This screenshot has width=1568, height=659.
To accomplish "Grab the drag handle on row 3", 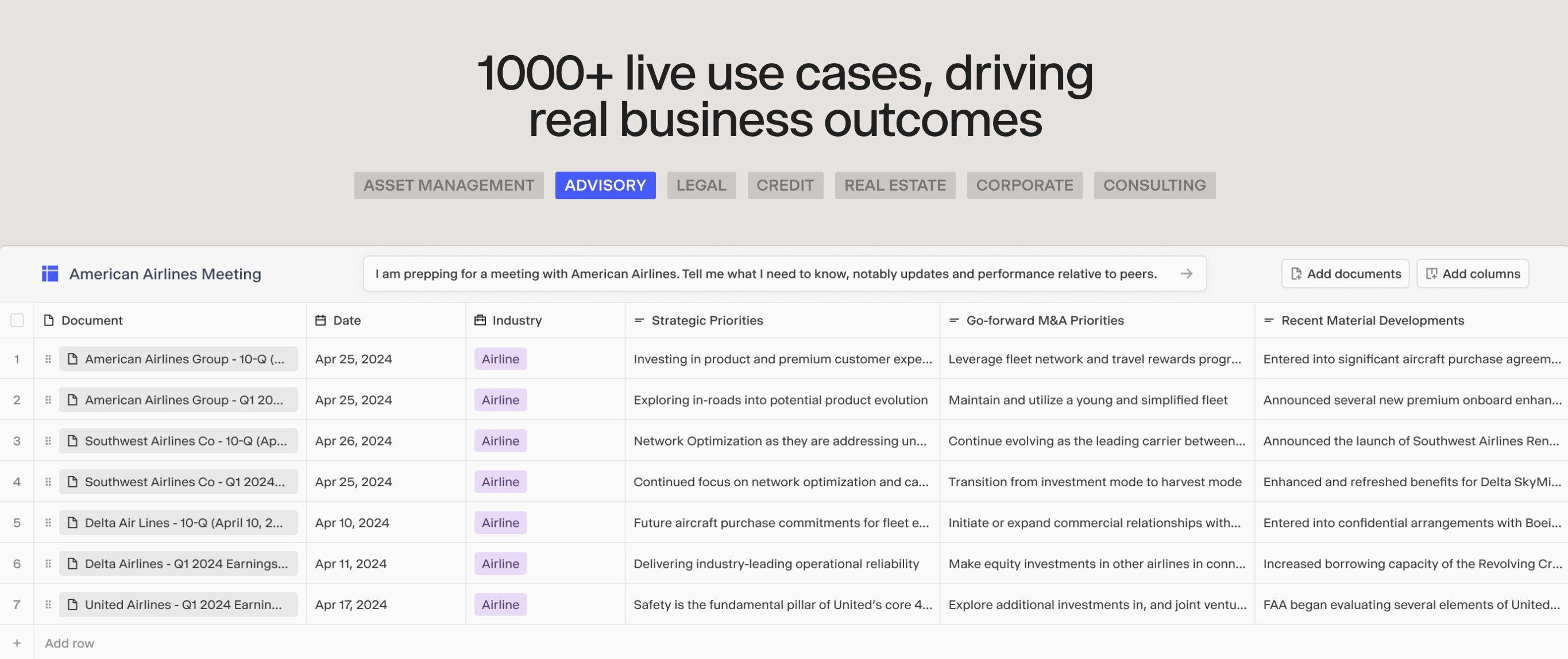I will [x=48, y=440].
